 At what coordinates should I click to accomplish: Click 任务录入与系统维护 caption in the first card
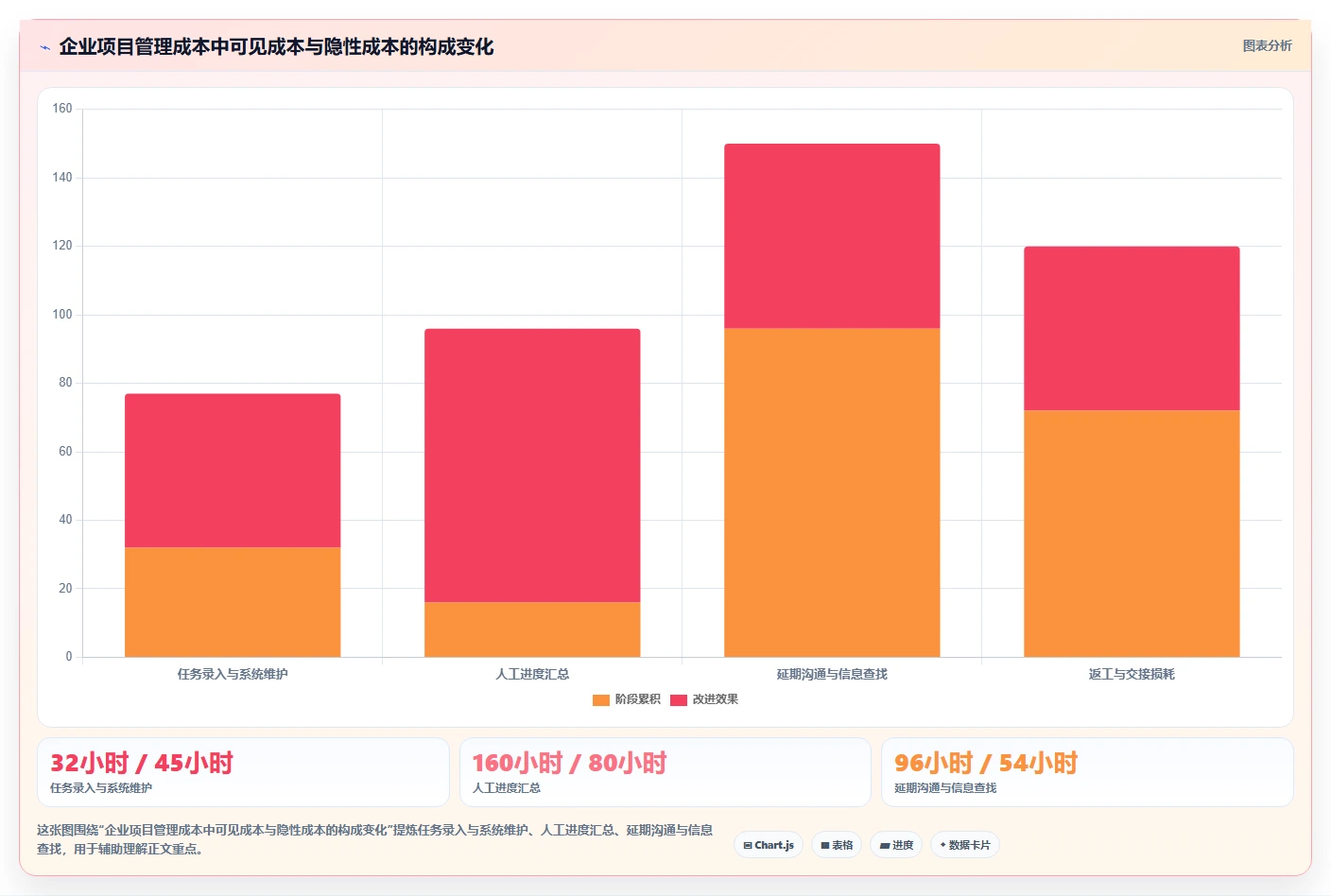(101, 788)
